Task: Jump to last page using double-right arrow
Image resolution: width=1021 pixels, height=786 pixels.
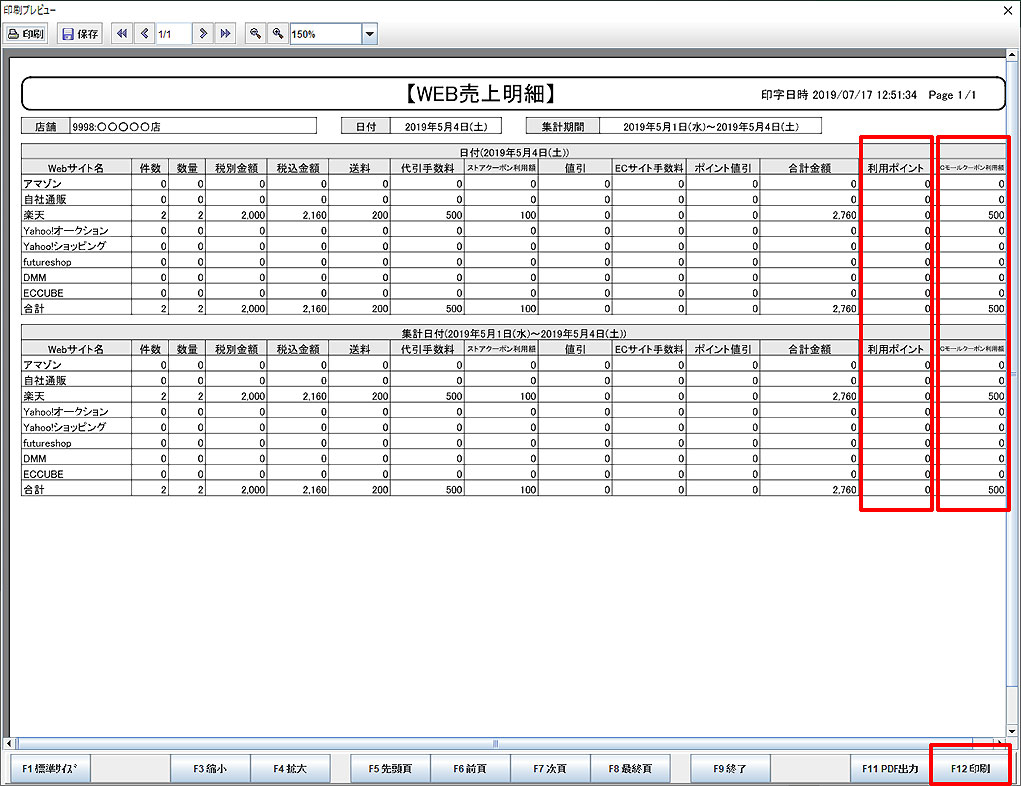Action: 226,34
